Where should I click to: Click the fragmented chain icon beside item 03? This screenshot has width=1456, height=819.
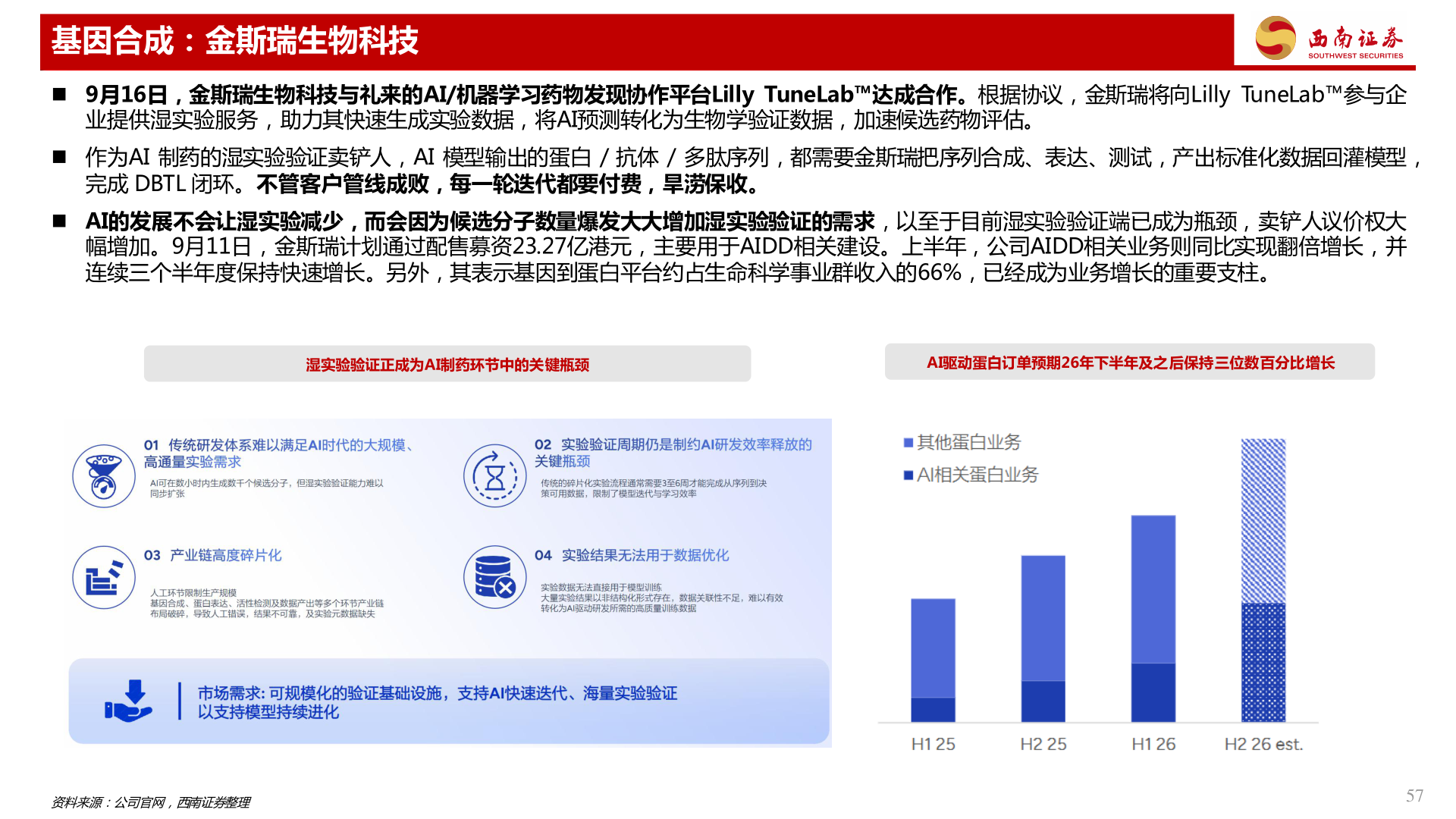[104, 578]
